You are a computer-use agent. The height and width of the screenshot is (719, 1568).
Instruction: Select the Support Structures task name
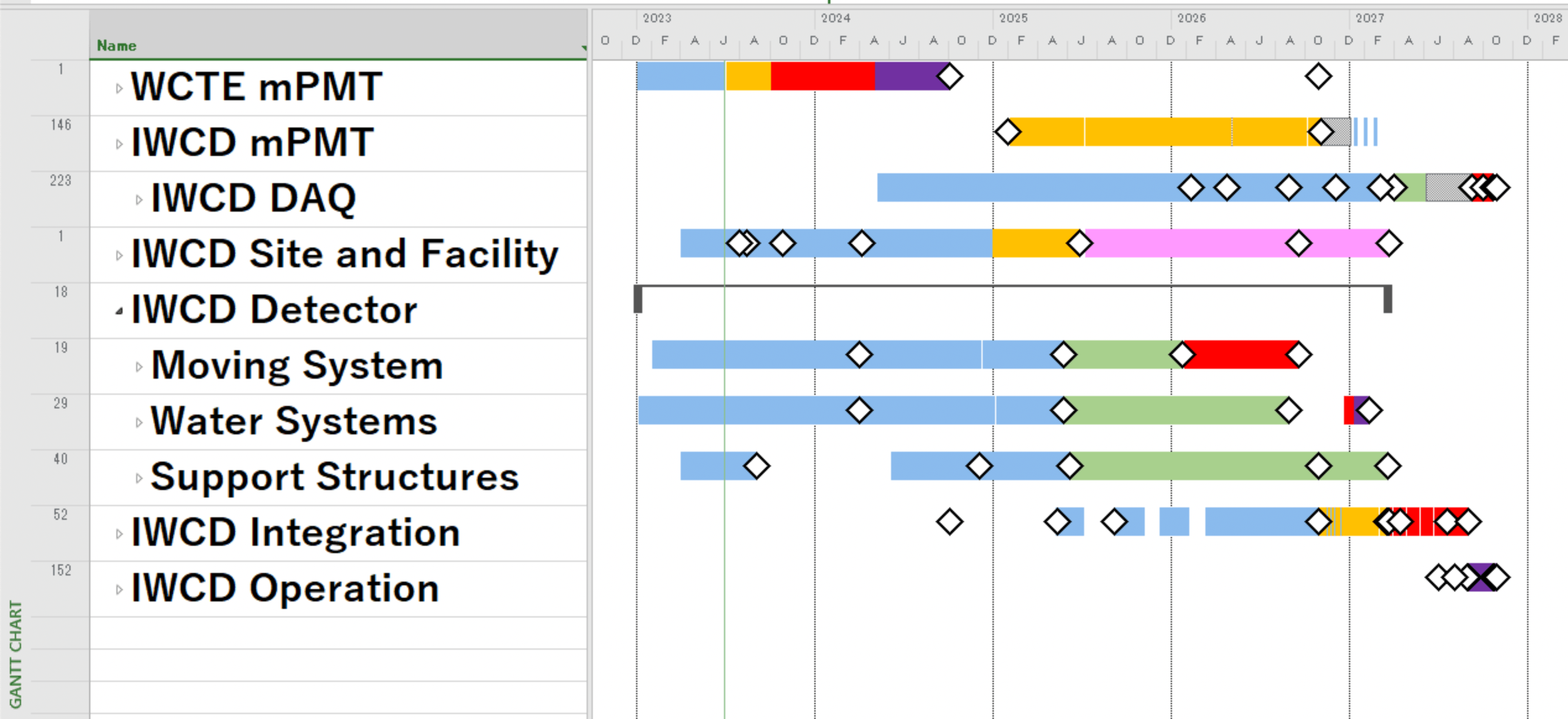click(x=334, y=477)
